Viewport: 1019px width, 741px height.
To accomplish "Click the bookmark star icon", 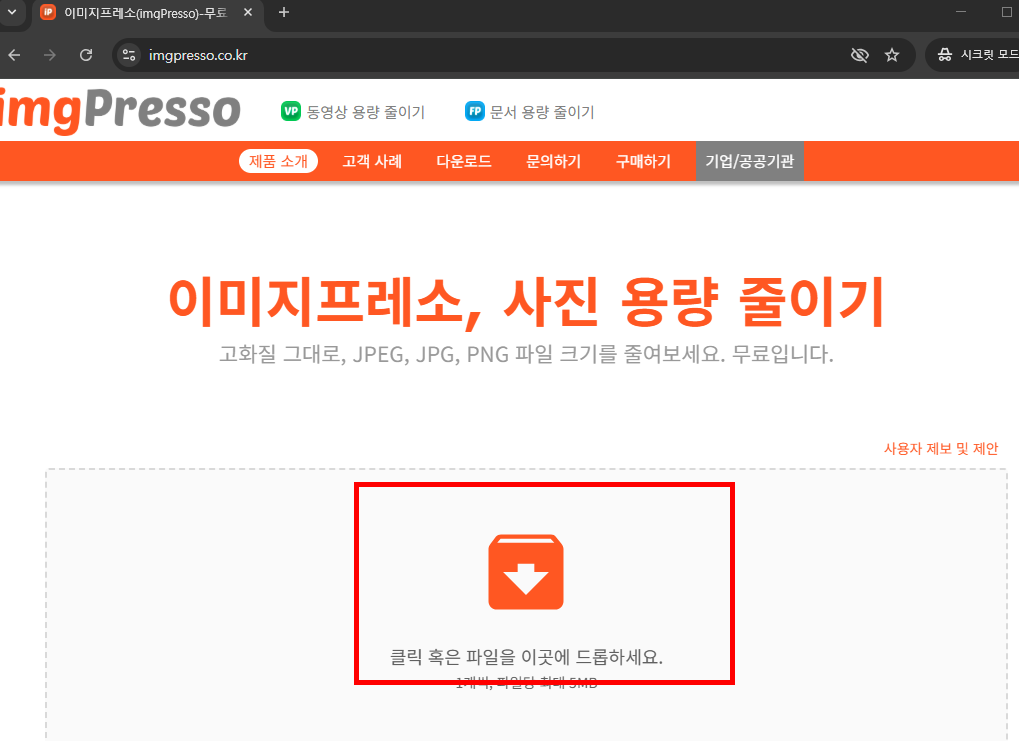I will pyautogui.click(x=892, y=55).
